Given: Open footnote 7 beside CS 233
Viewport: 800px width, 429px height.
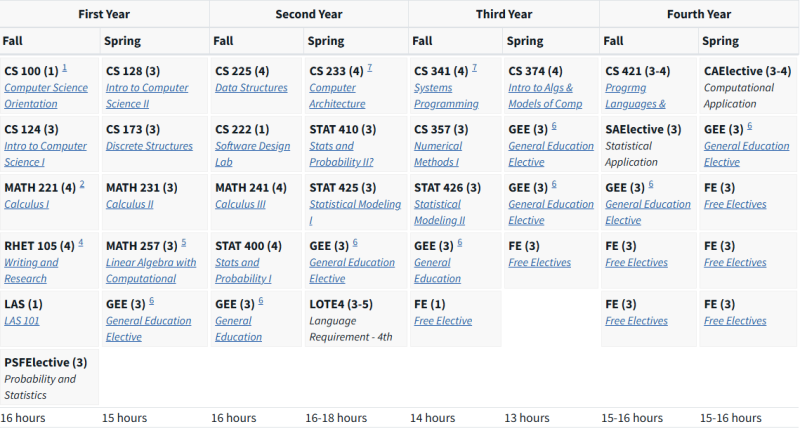Looking at the screenshot, I should [369, 68].
